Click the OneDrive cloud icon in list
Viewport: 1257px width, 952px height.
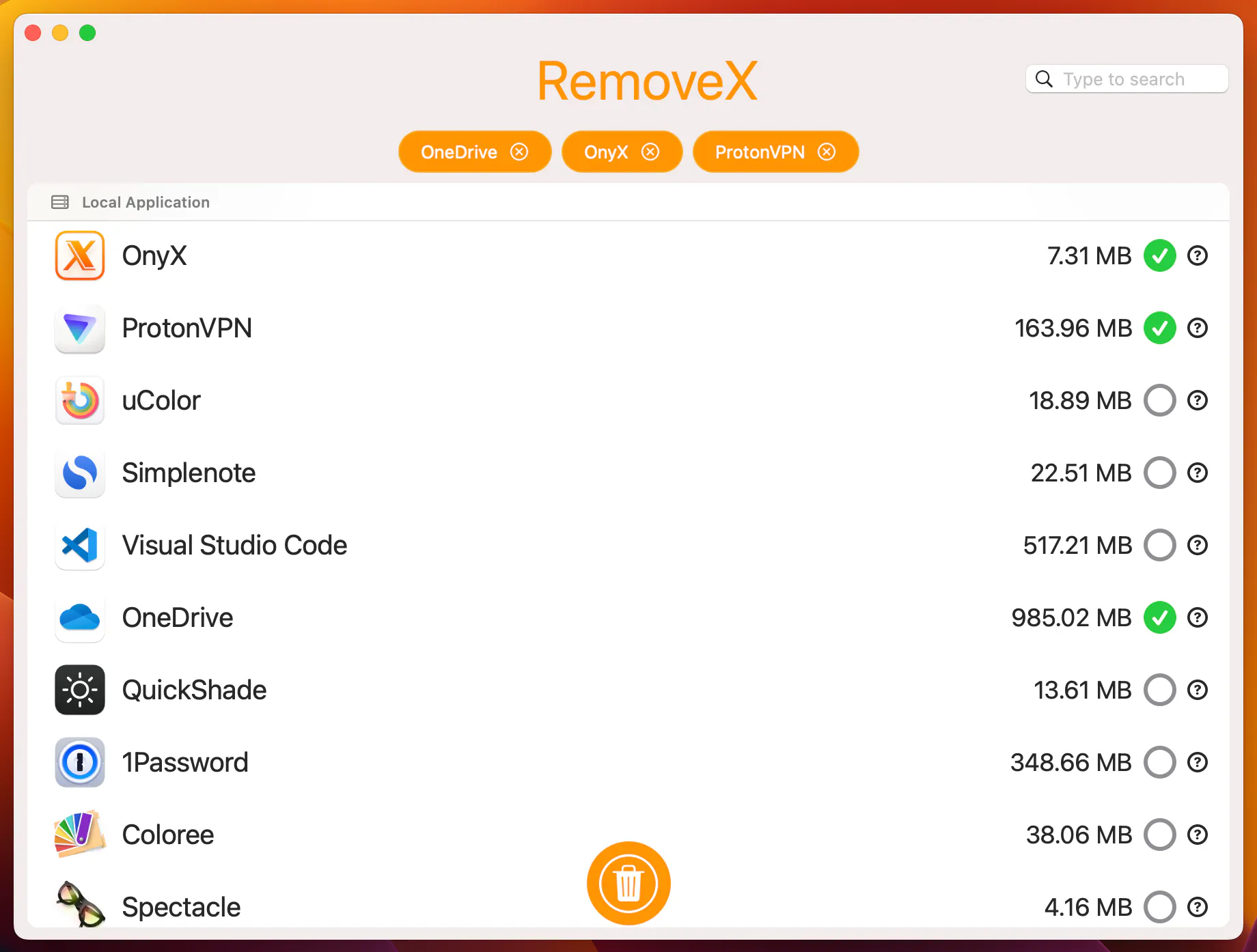pos(80,617)
